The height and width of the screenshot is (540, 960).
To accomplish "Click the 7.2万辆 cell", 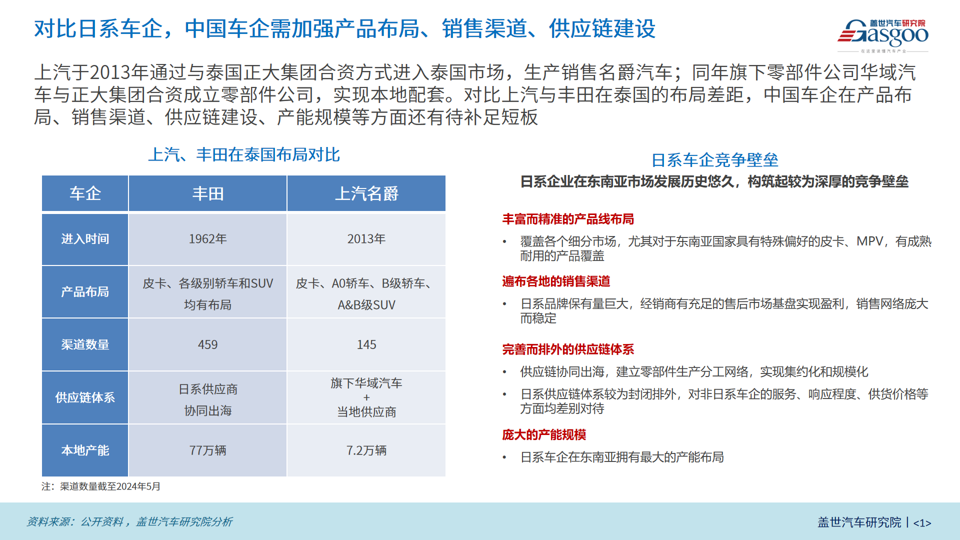I will click(x=366, y=451).
